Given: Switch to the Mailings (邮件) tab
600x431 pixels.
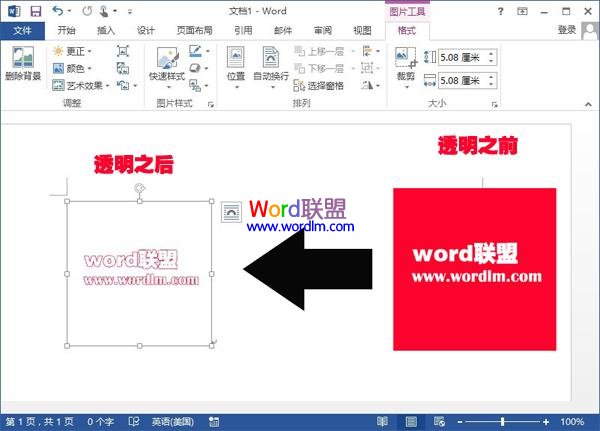Looking at the screenshot, I should pyautogui.click(x=283, y=30).
